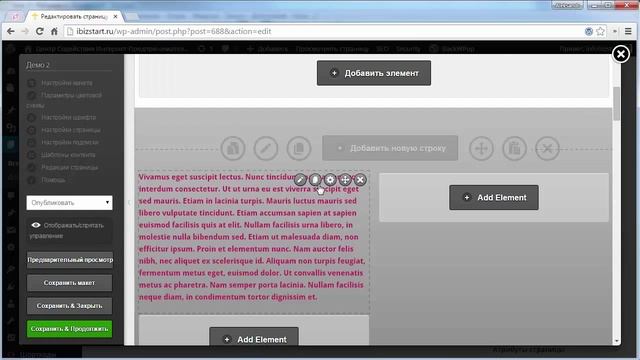Click the row icon left of the pencil

[x=233, y=148]
